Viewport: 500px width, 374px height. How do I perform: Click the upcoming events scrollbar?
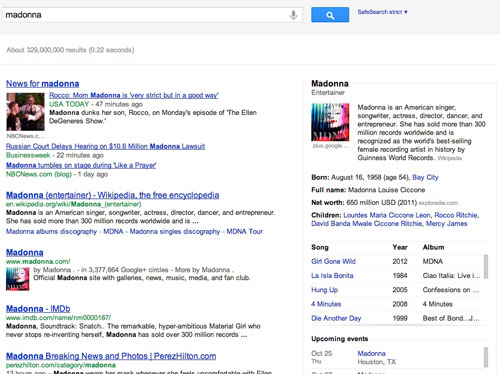[486, 357]
